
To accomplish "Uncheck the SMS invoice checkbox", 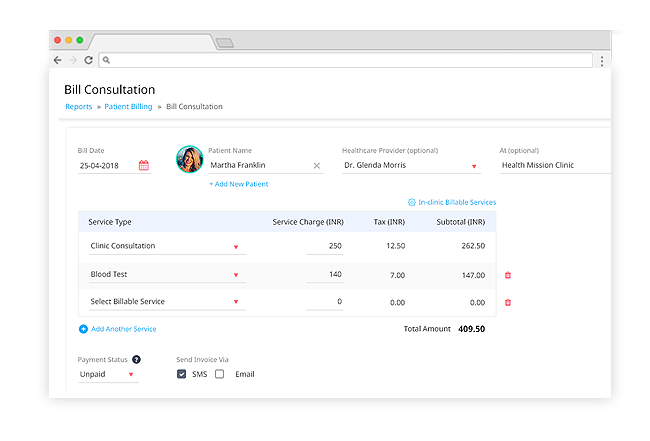I will click(x=181, y=374).
